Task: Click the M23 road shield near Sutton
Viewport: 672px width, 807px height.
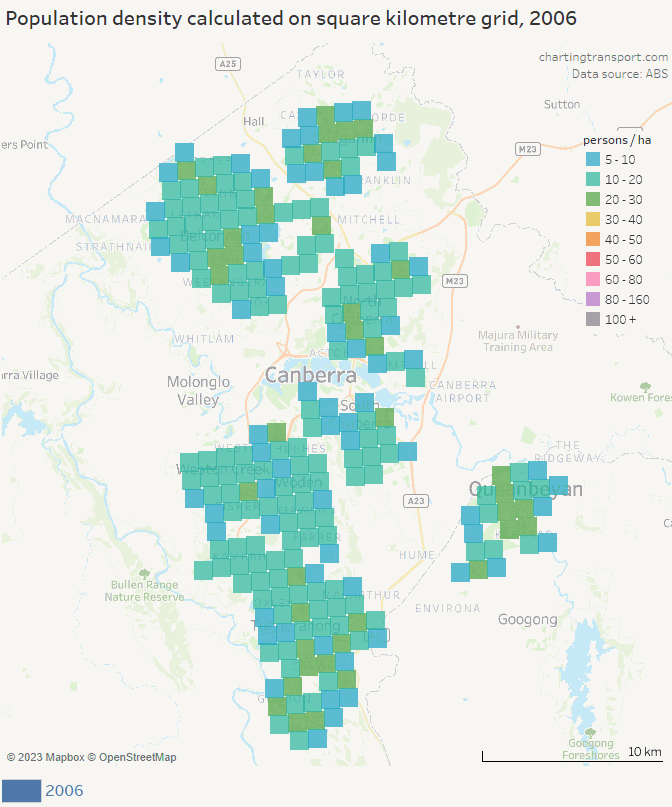Action: coord(528,148)
